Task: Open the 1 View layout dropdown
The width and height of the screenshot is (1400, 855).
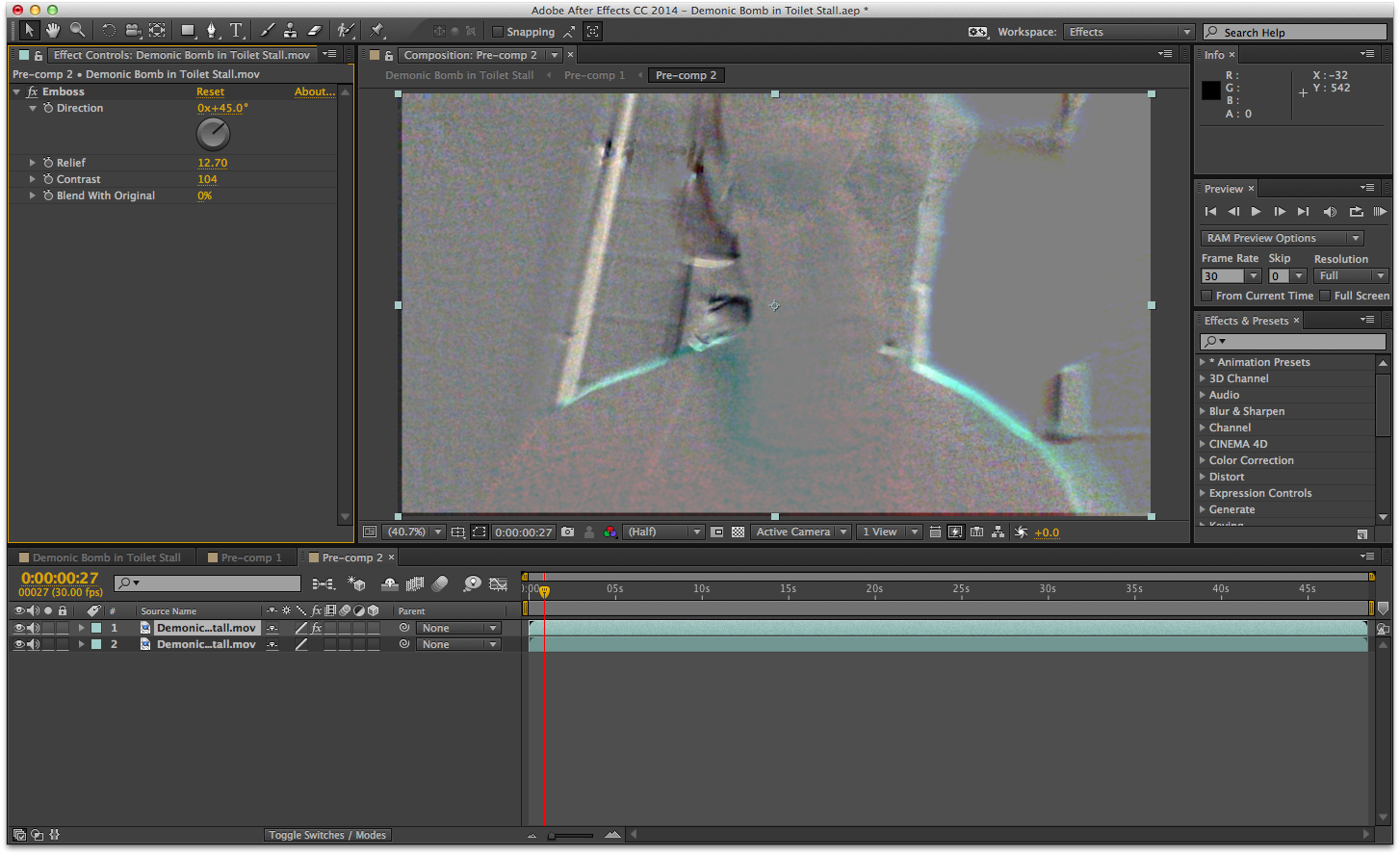Action: [x=889, y=531]
